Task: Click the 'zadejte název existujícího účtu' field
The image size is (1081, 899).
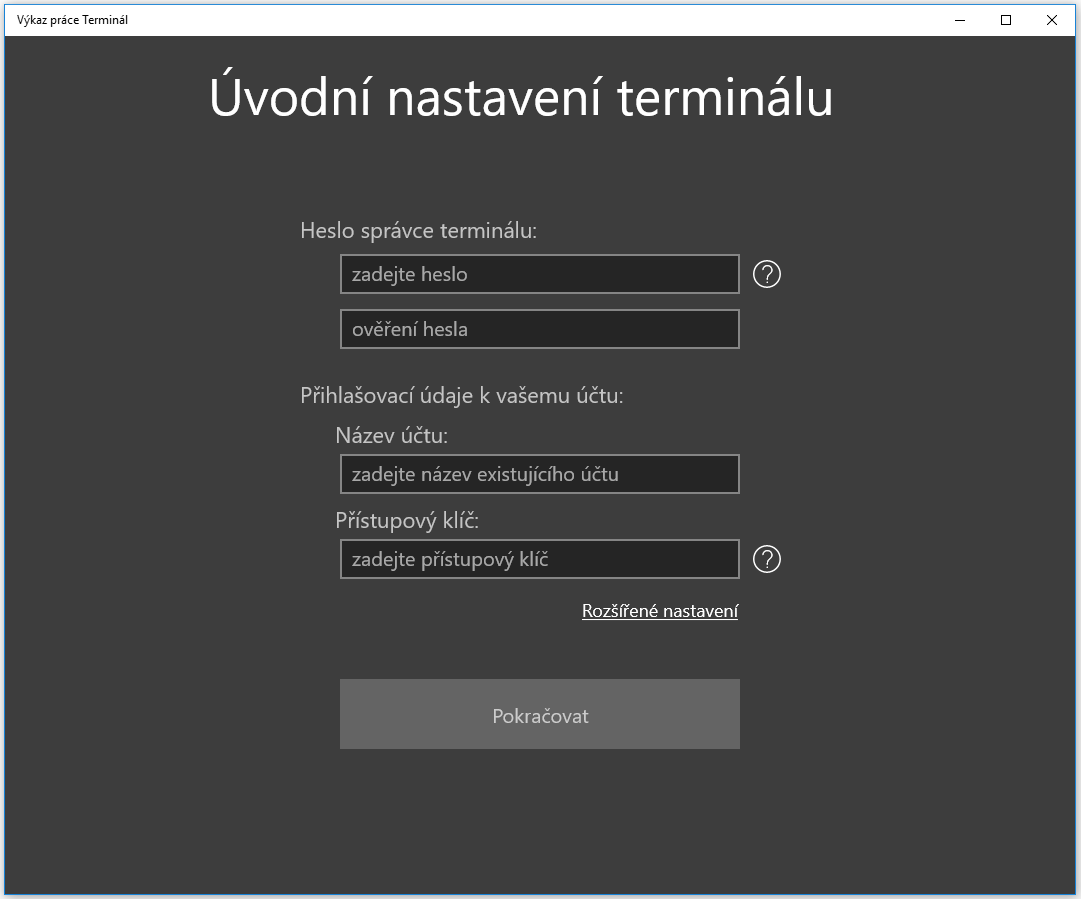Action: [540, 474]
